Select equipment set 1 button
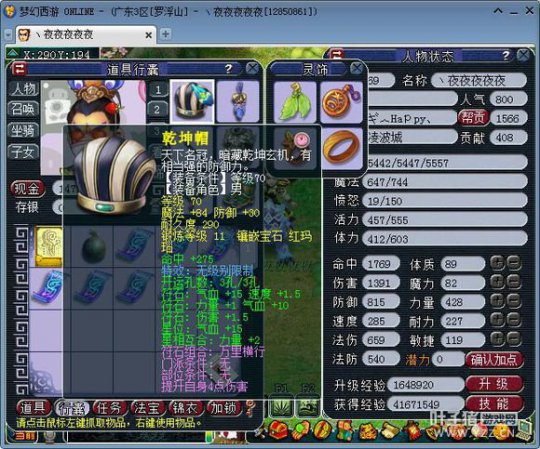Image resolution: width=540 pixels, height=449 pixels. [x=158, y=90]
